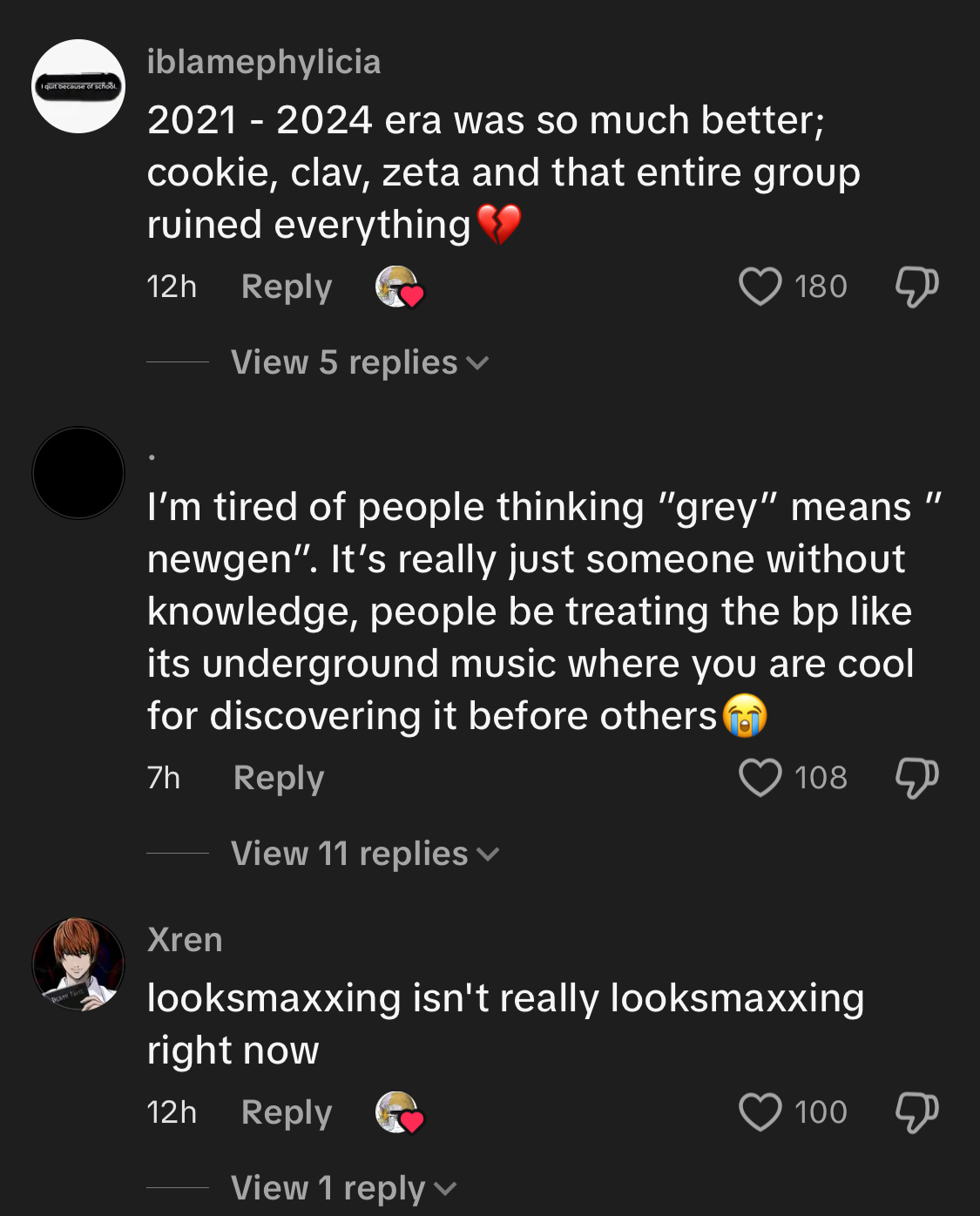The height and width of the screenshot is (1216, 980).
Task: Reply to the 7h-old comment
Action: pyautogui.click(x=279, y=778)
